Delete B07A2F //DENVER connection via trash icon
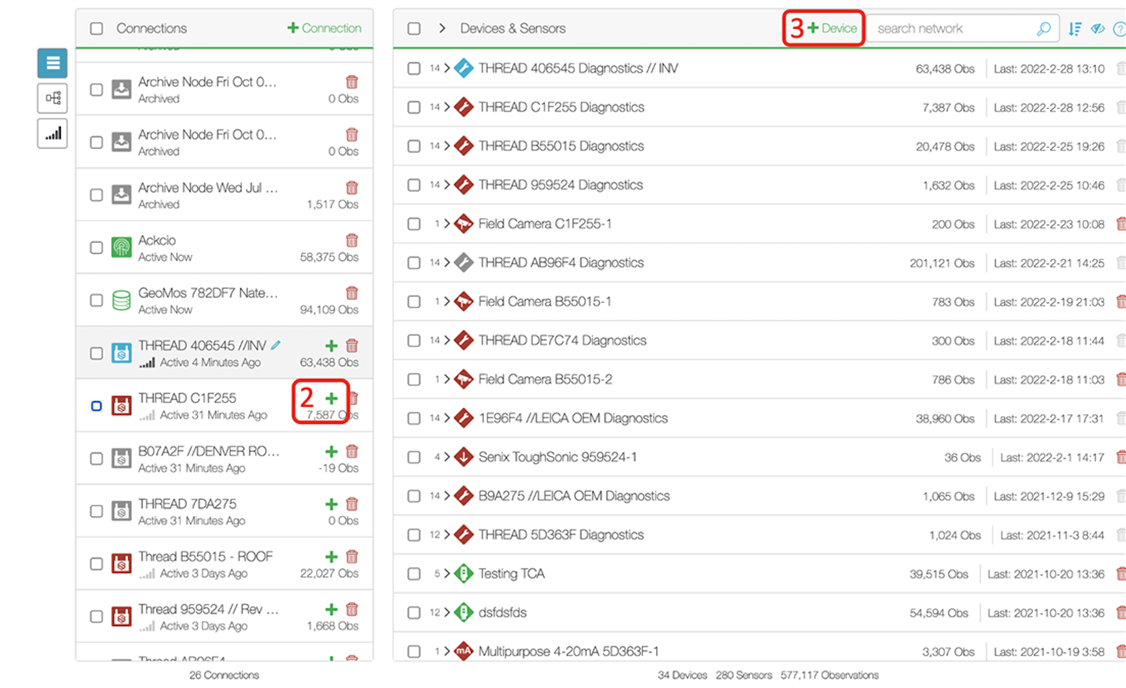Screen dimensions: 1126x688 [352, 451]
